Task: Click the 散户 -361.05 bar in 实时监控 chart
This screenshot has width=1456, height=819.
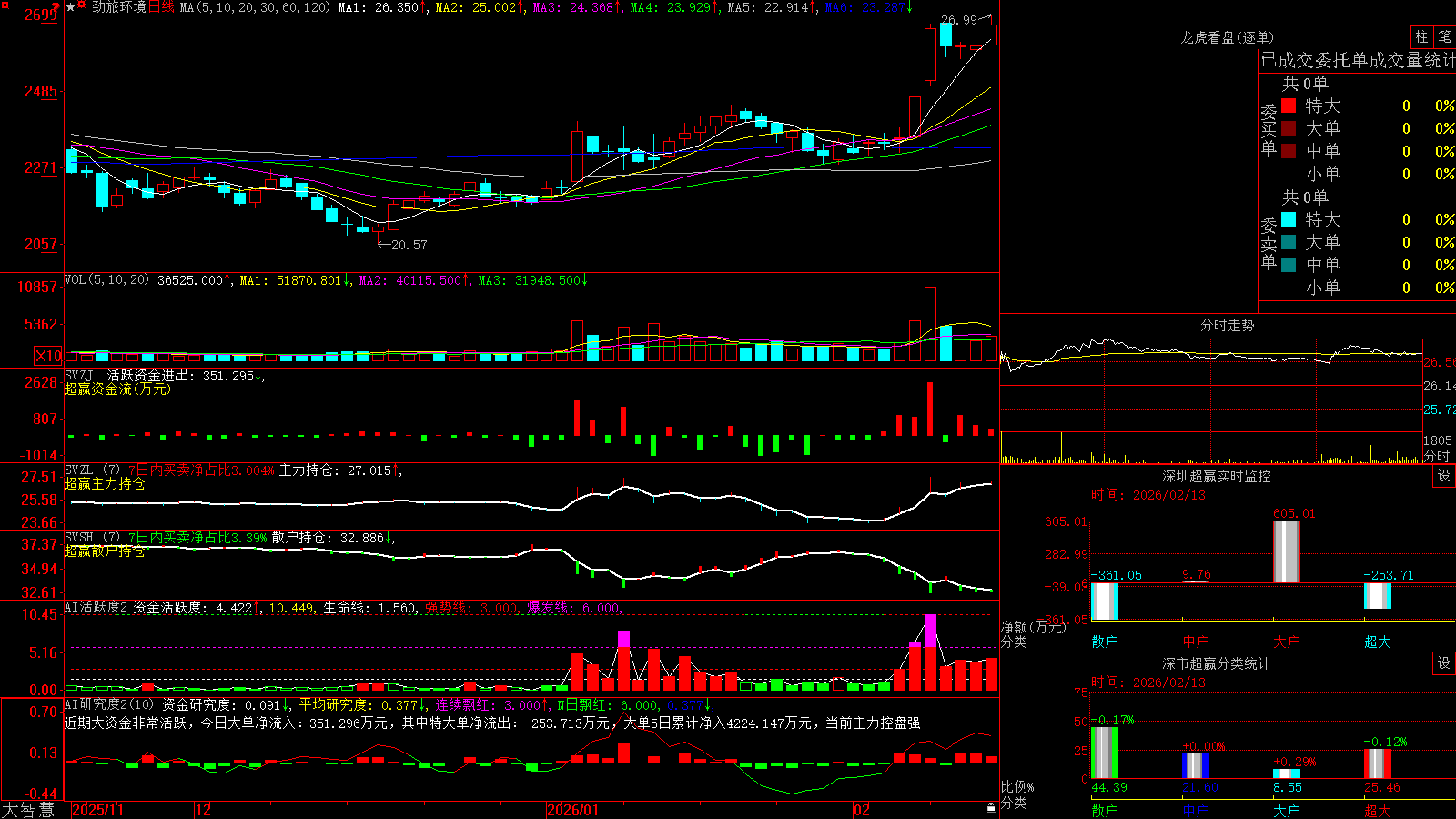Action: 1105,602
